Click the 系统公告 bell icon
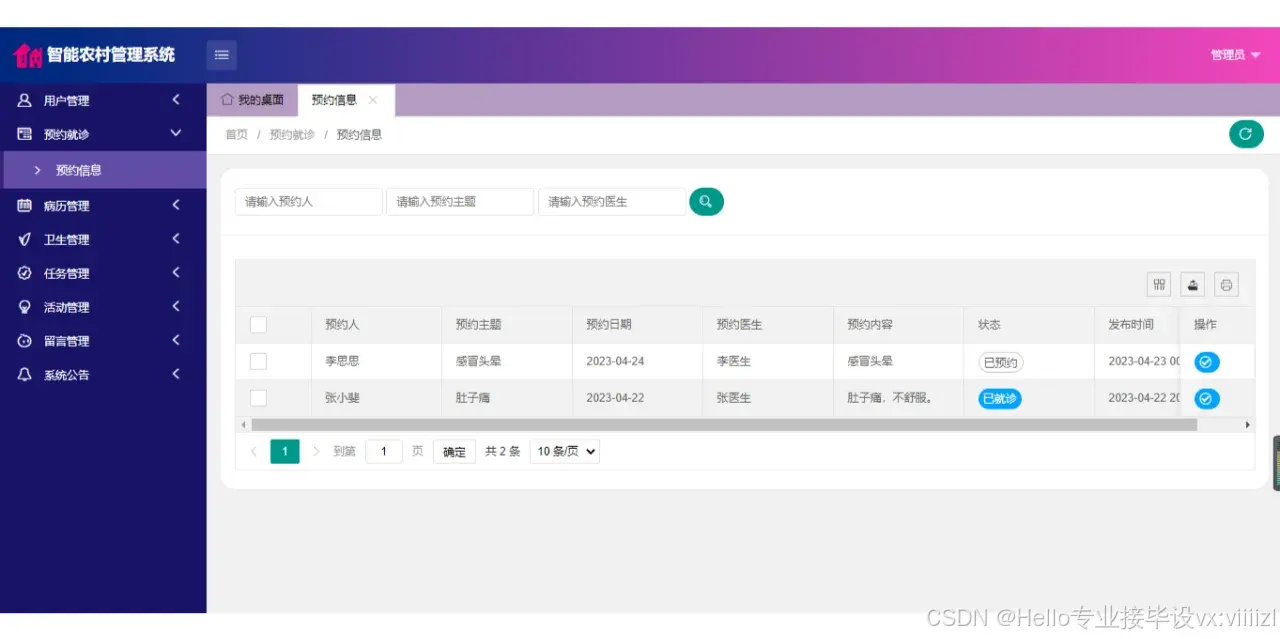 [x=25, y=375]
